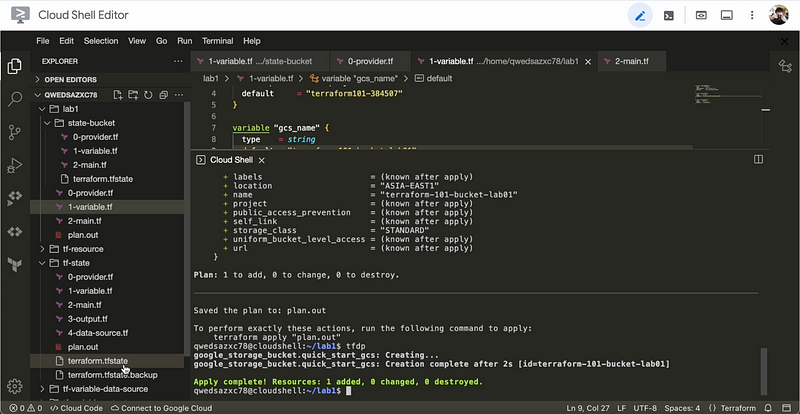This screenshot has width=800, height=414.
Task: Collapse all folders in explorer
Action: coord(164,95)
